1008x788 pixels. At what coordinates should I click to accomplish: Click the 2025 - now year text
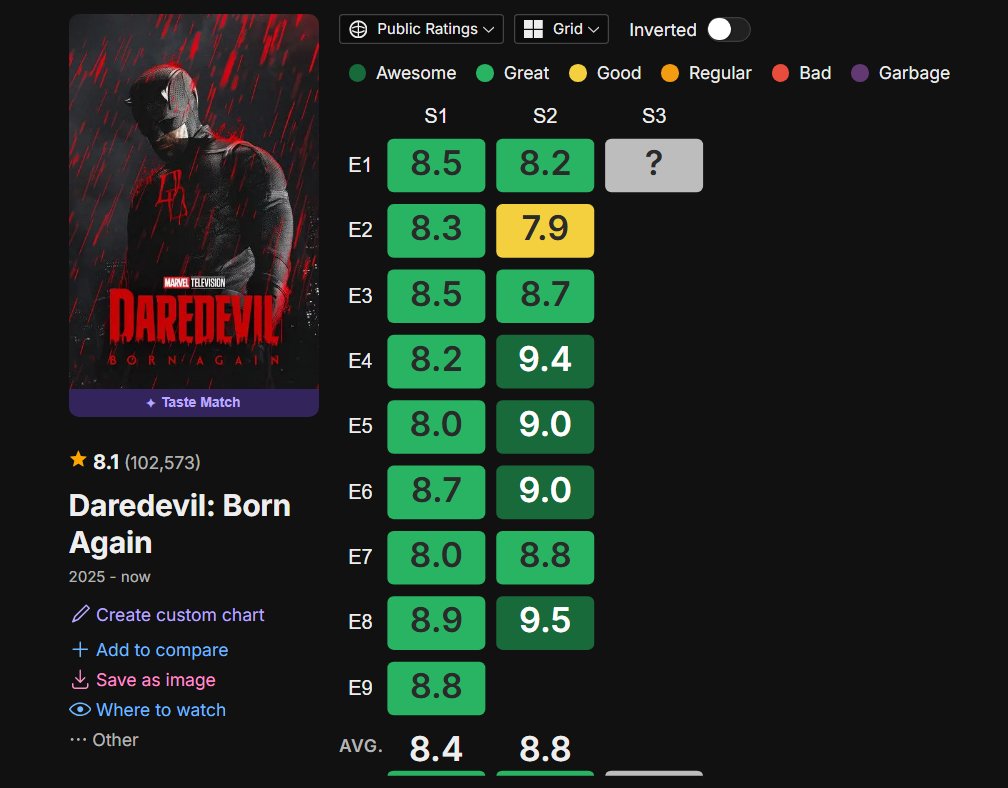coord(110,577)
